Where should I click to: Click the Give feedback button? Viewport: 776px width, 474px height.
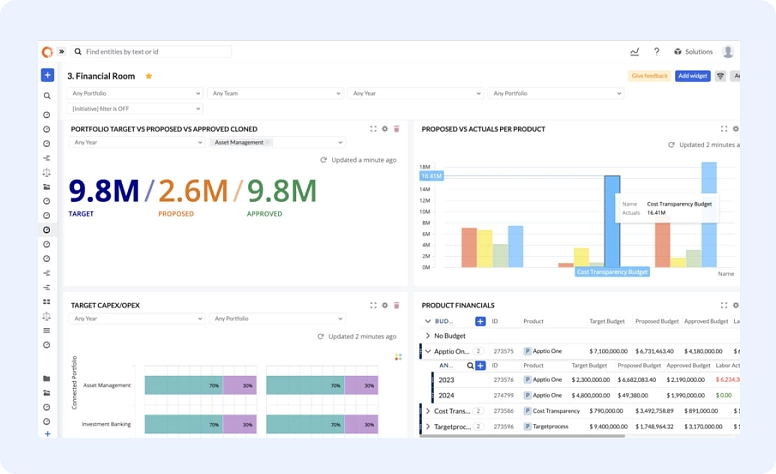point(649,76)
